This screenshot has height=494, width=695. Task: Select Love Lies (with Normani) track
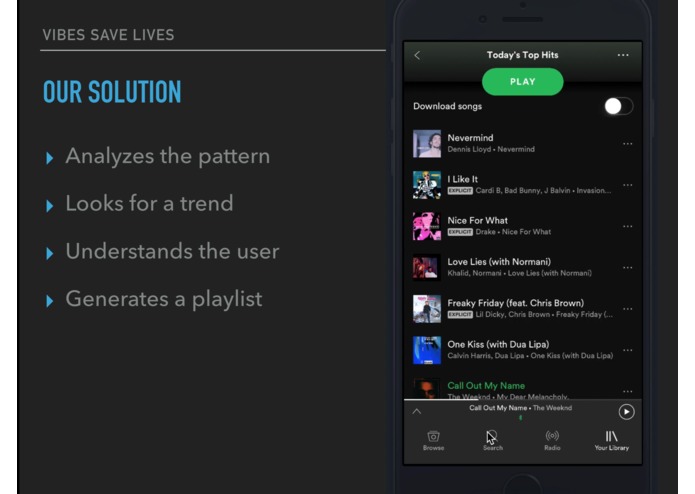click(x=519, y=267)
